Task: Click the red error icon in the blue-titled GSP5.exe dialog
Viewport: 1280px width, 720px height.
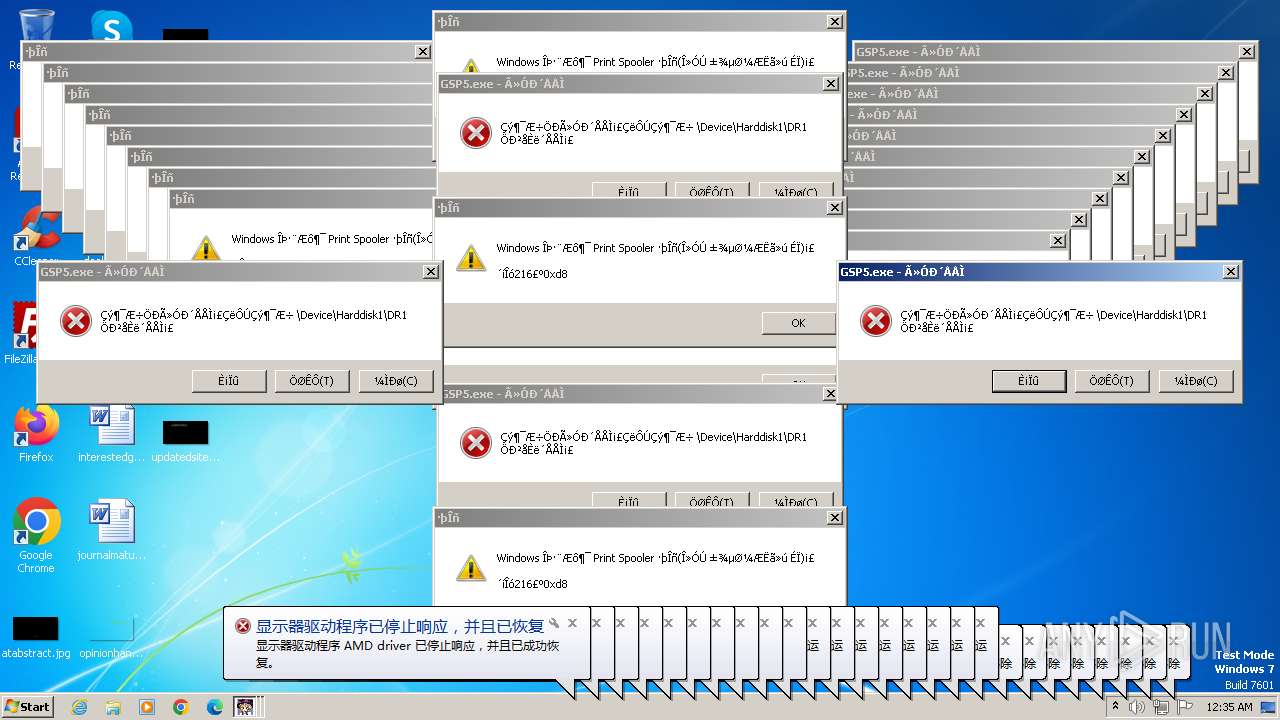Action: pyautogui.click(x=876, y=321)
